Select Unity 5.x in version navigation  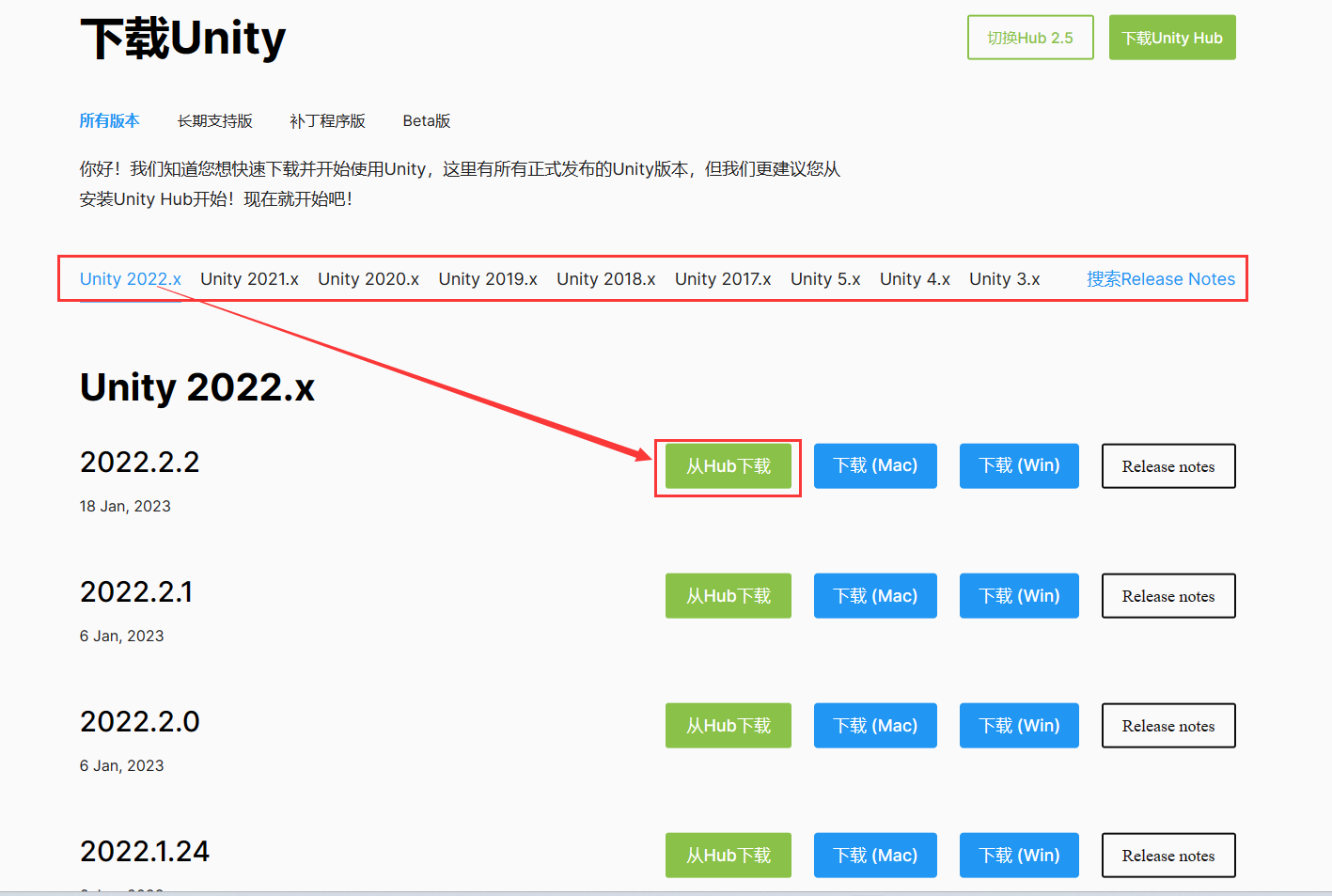[x=824, y=278]
